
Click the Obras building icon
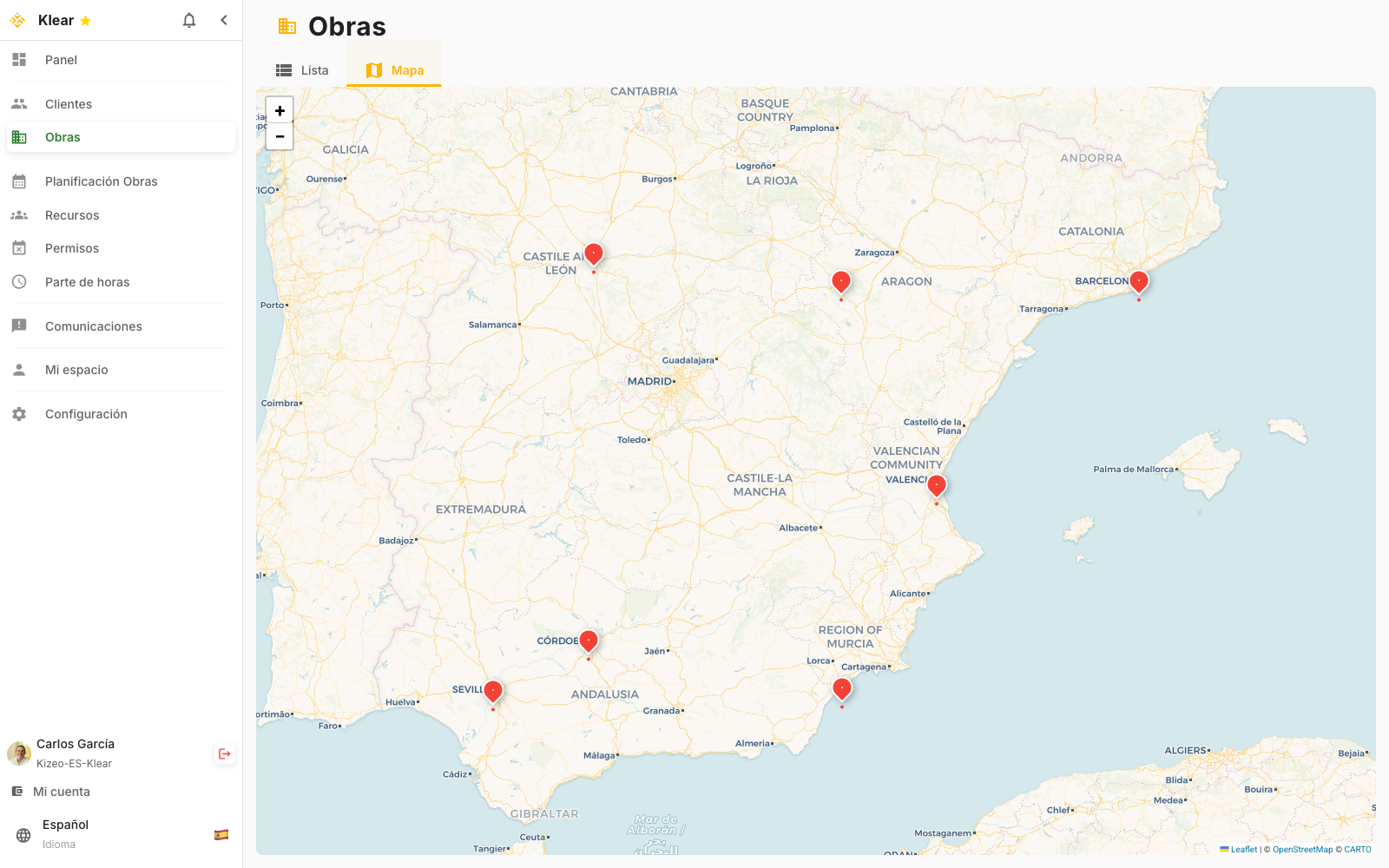[x=19, y=136]
